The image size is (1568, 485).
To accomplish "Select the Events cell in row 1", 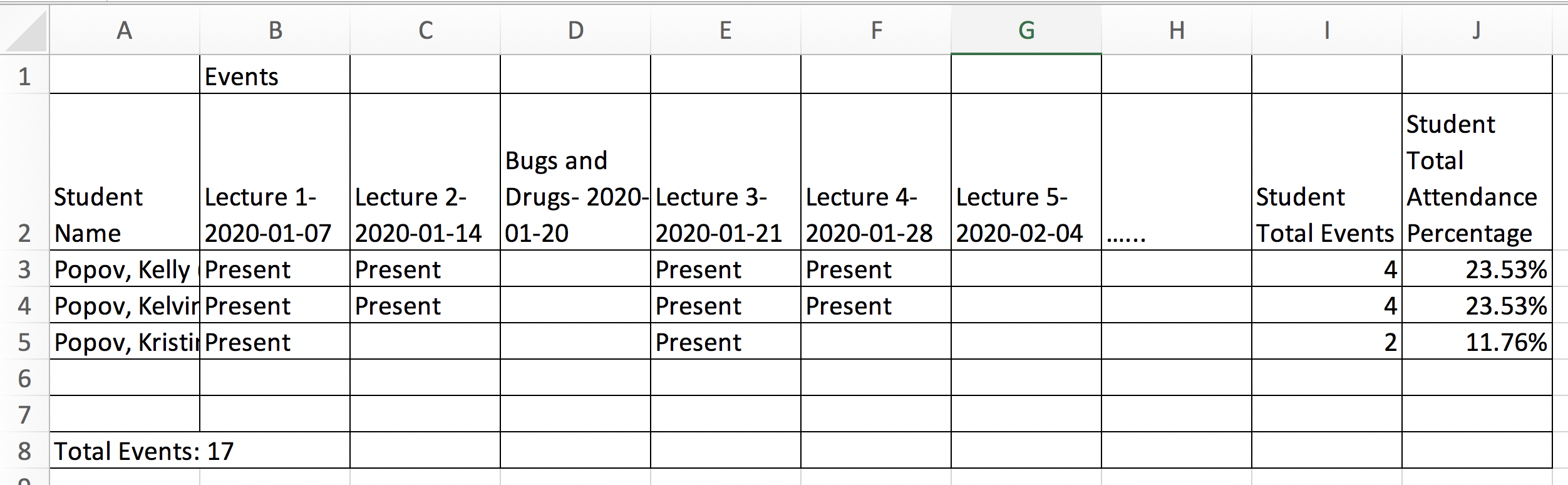I will pyautogui.click(x=274, y=76).
